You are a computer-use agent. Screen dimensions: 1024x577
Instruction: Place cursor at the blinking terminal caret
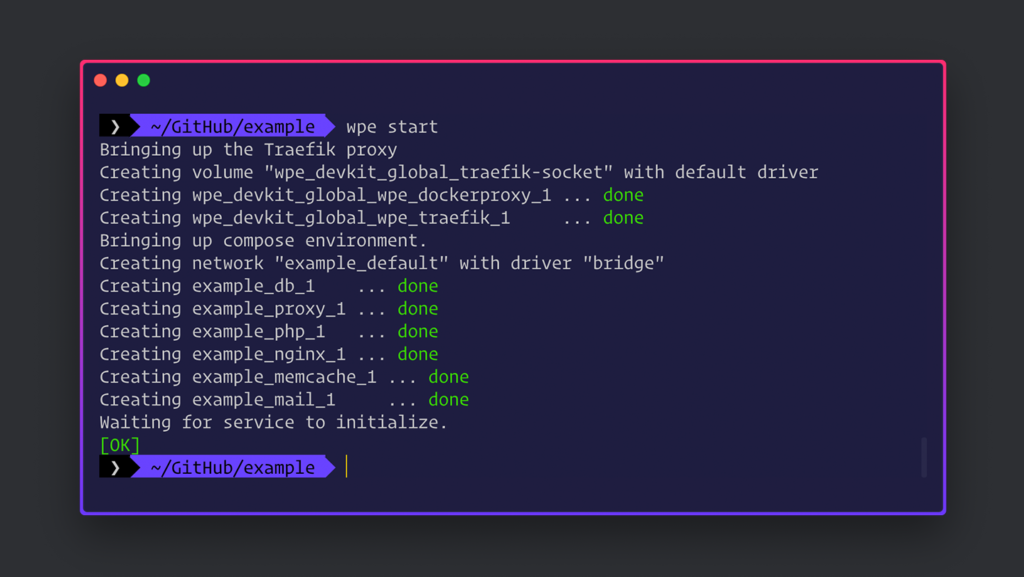pyautogui.click(x=347, y=466)
